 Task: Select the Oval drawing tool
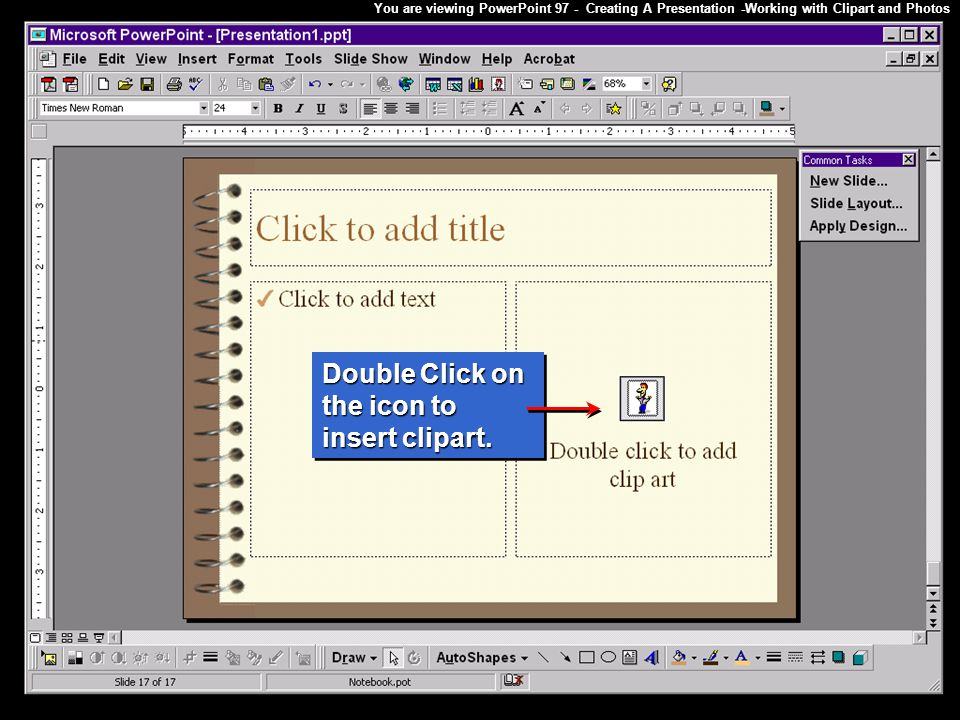[x=608, y=658]
